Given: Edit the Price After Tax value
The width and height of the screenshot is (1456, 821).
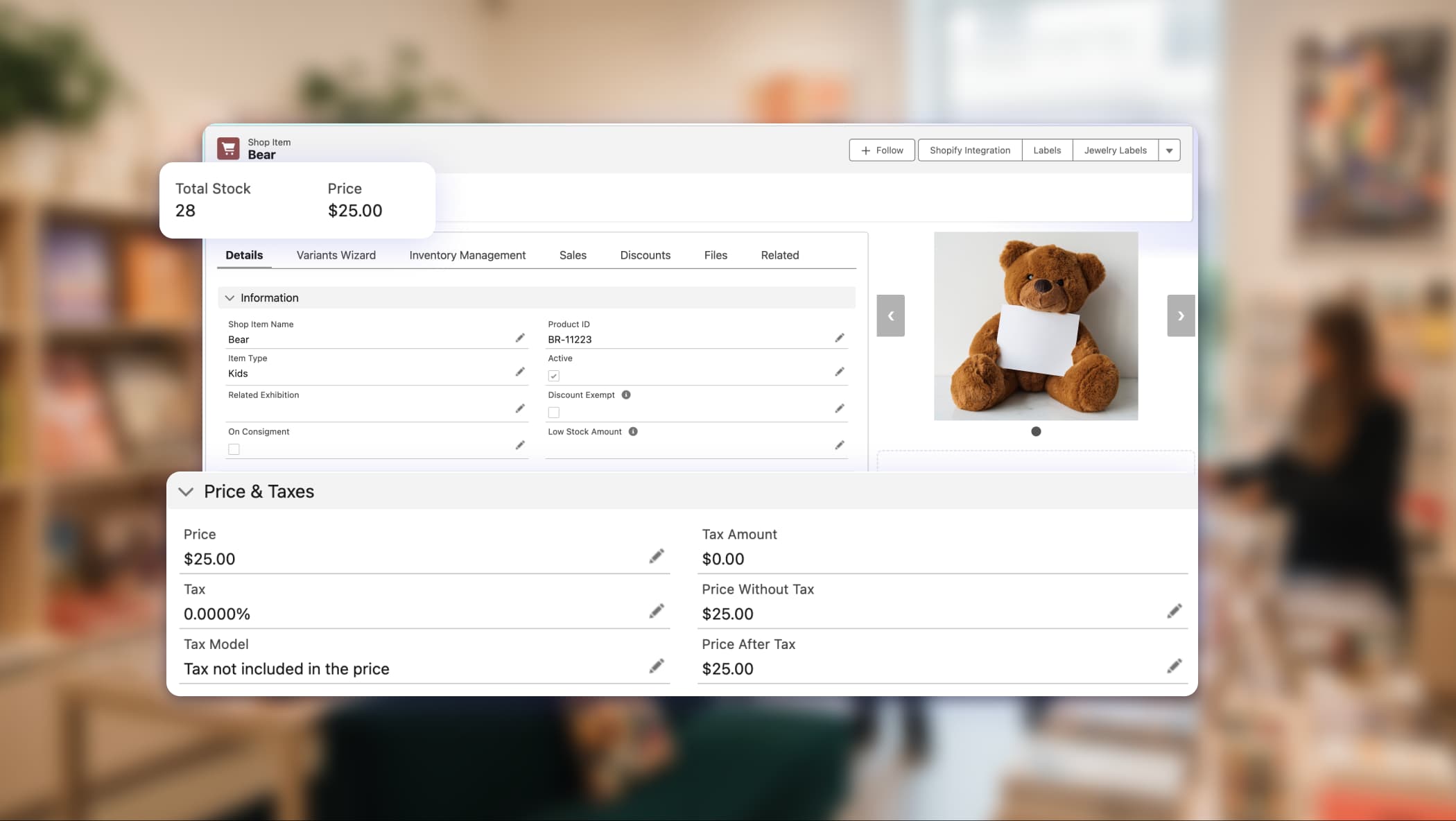Looking at the screenshot, I should click(1174, 666).
